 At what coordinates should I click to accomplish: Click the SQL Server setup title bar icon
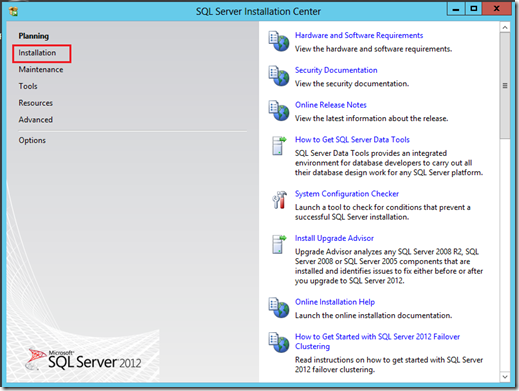point(14,11)
